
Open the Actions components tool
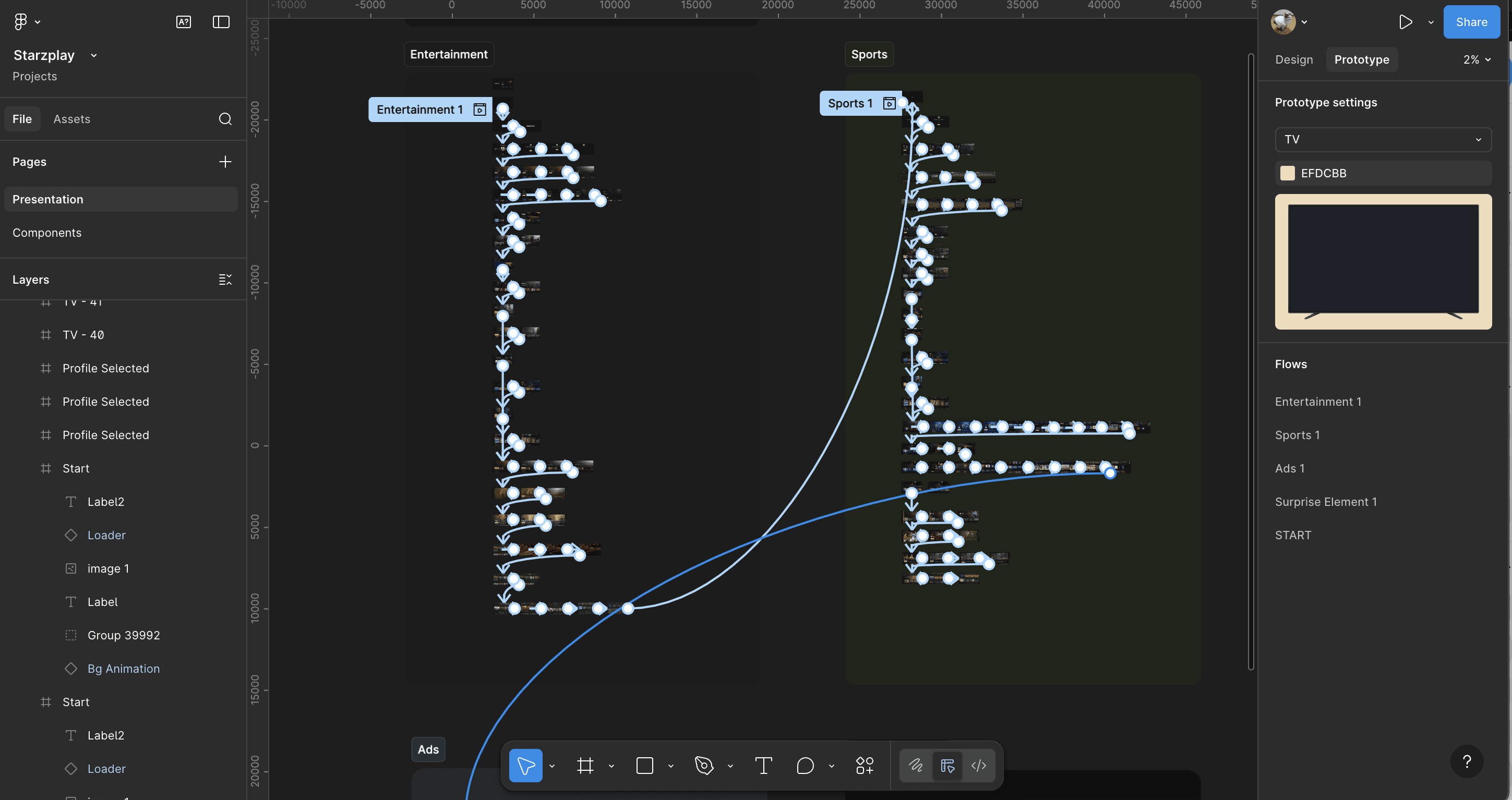click(865, 766)
